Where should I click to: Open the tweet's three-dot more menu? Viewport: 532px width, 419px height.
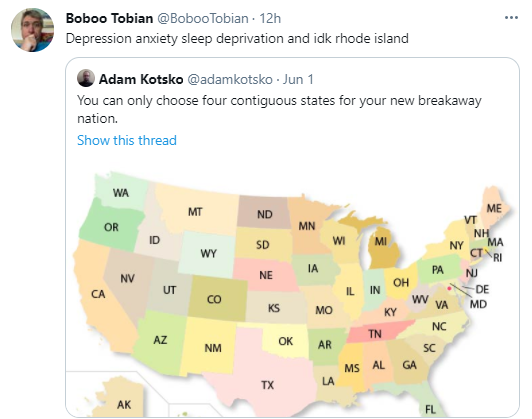point(511,18)
